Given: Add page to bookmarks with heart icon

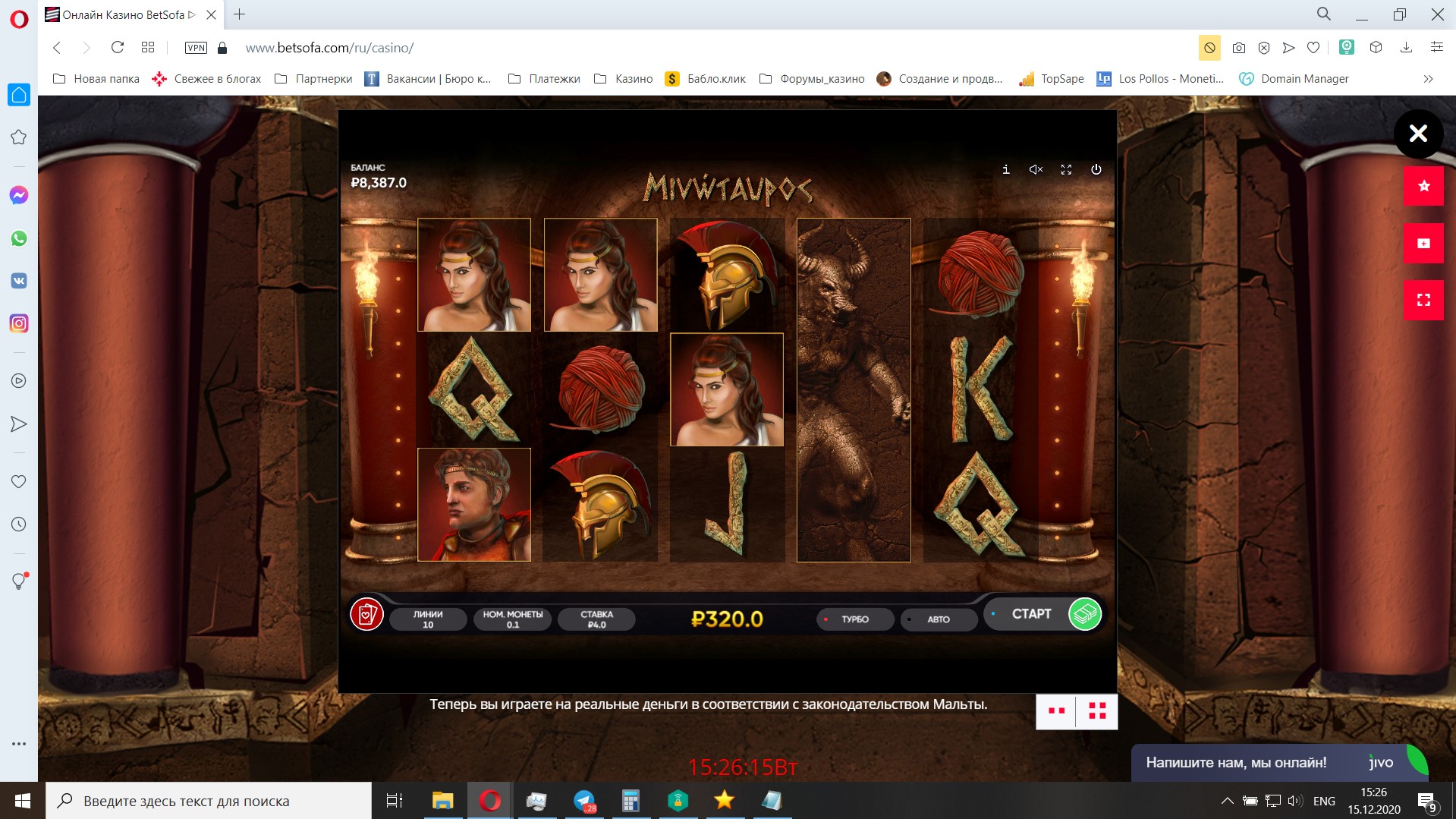Looking at the screenshot, I should pyautogui.click(x=1313, y=48).
